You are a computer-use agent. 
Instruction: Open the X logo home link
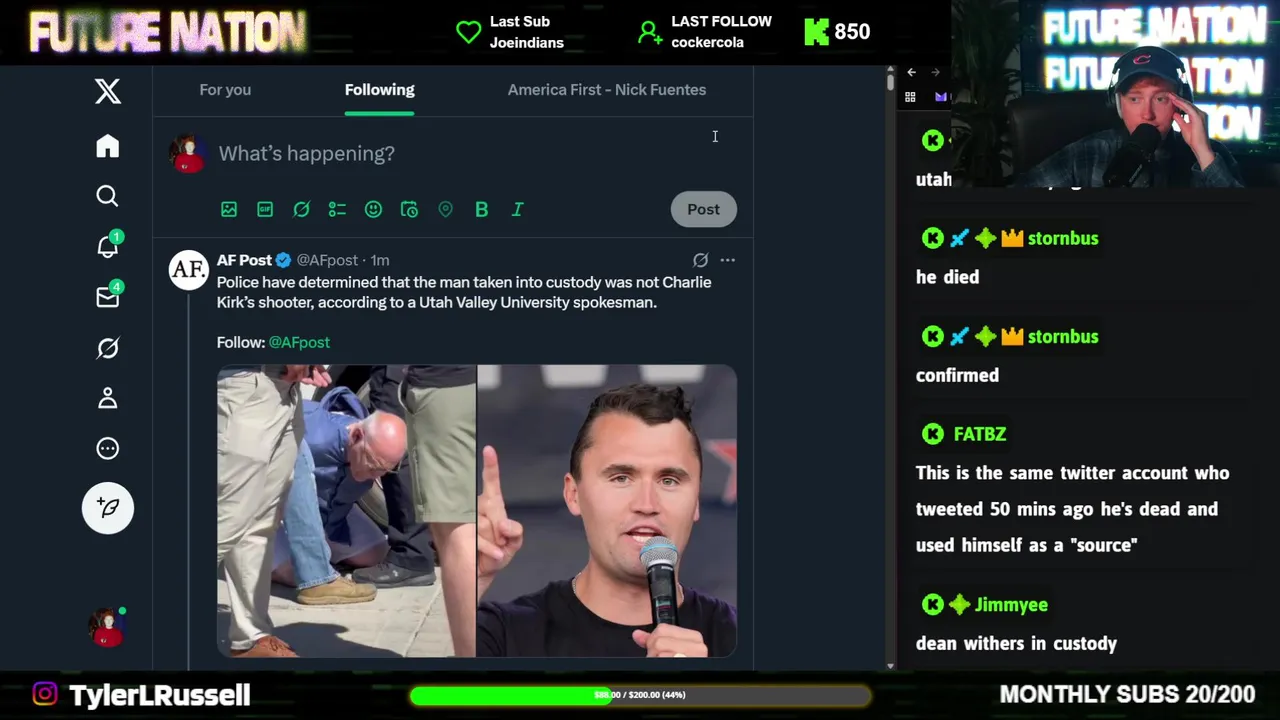pyautogui.click(x=108, y=91)
